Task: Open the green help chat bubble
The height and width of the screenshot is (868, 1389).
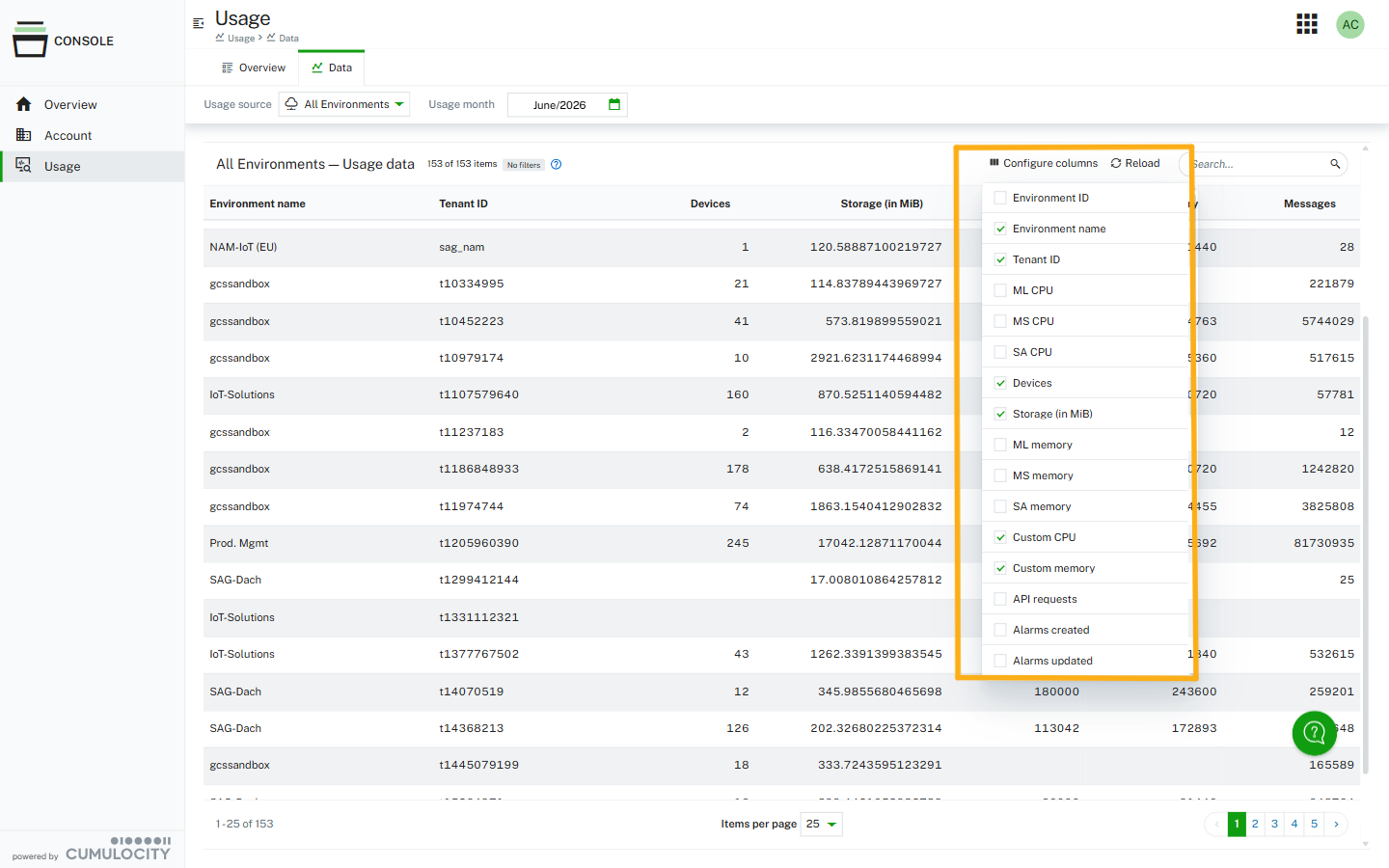Action: [1314, 733]
